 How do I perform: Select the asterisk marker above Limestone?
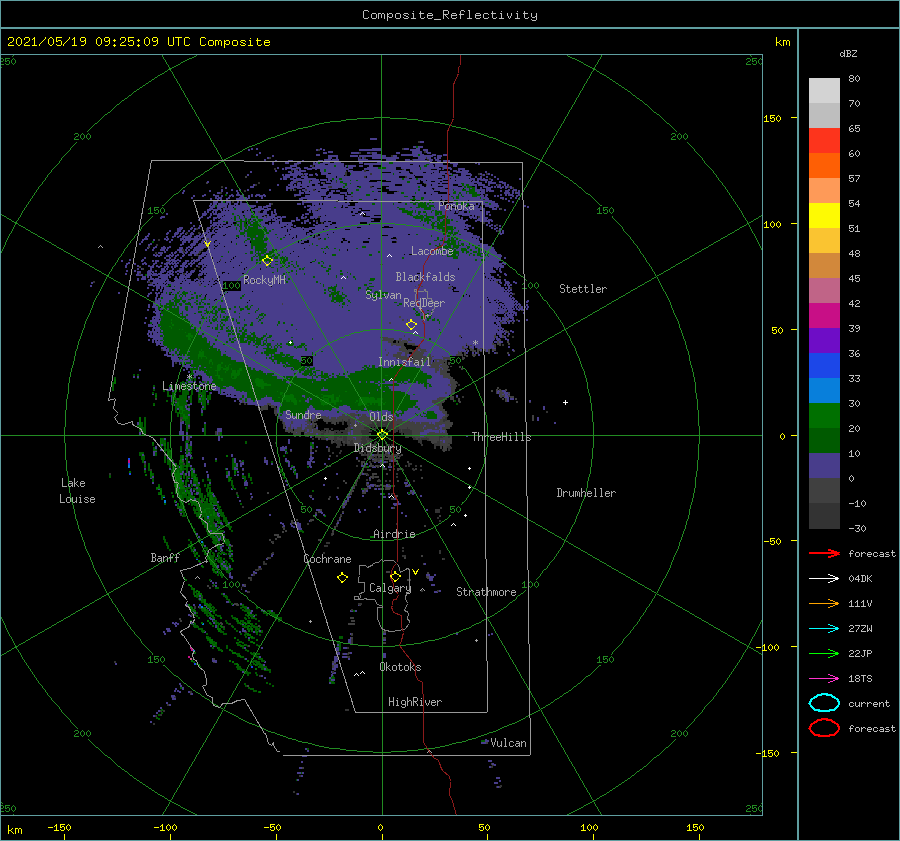point(189,377)
